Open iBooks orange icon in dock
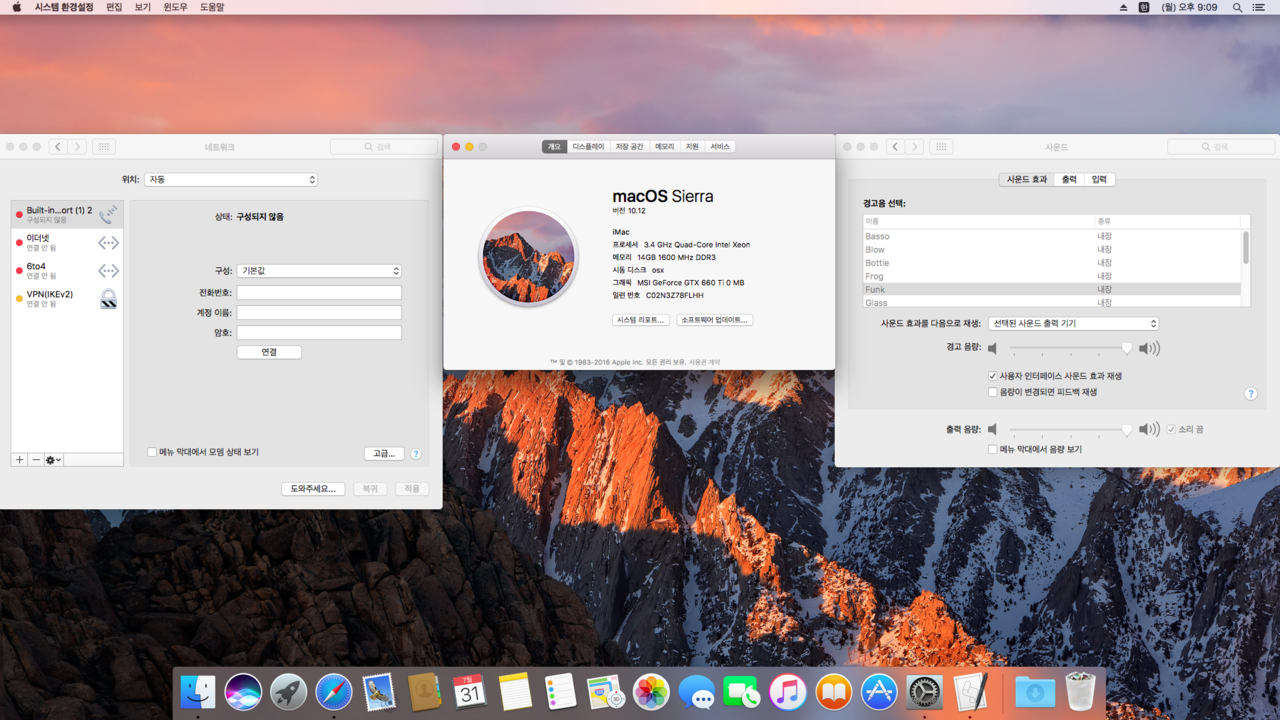1280x720 pixels. tap(833, 692)
